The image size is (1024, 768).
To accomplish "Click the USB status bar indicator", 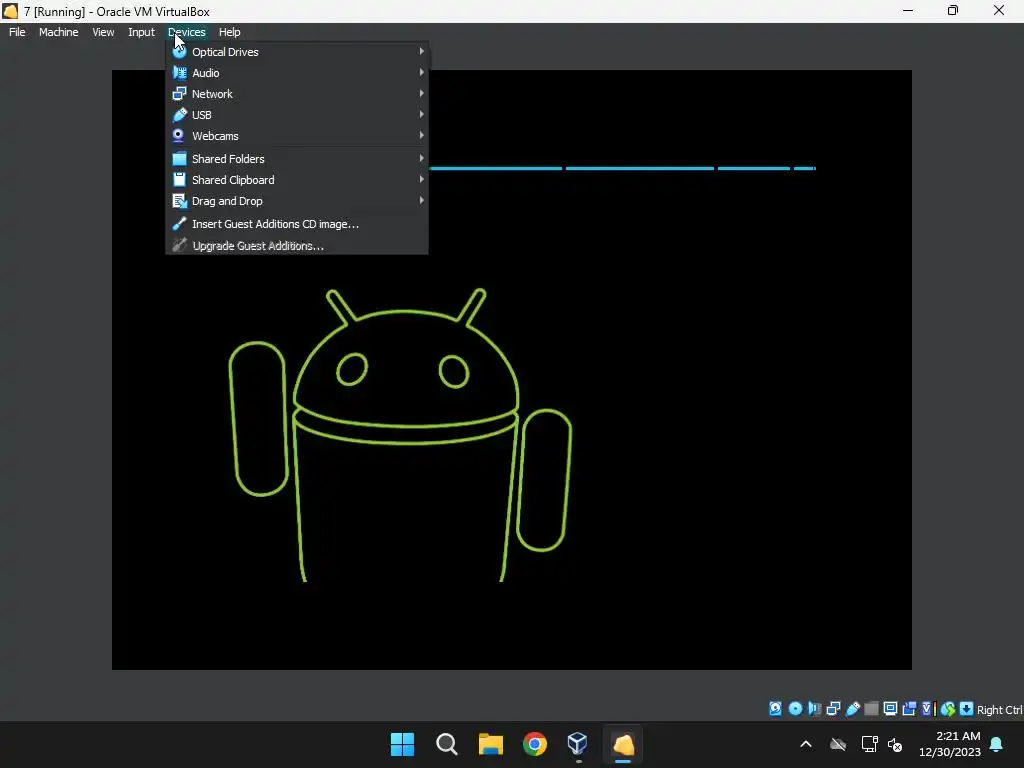I will pos(852,709).
